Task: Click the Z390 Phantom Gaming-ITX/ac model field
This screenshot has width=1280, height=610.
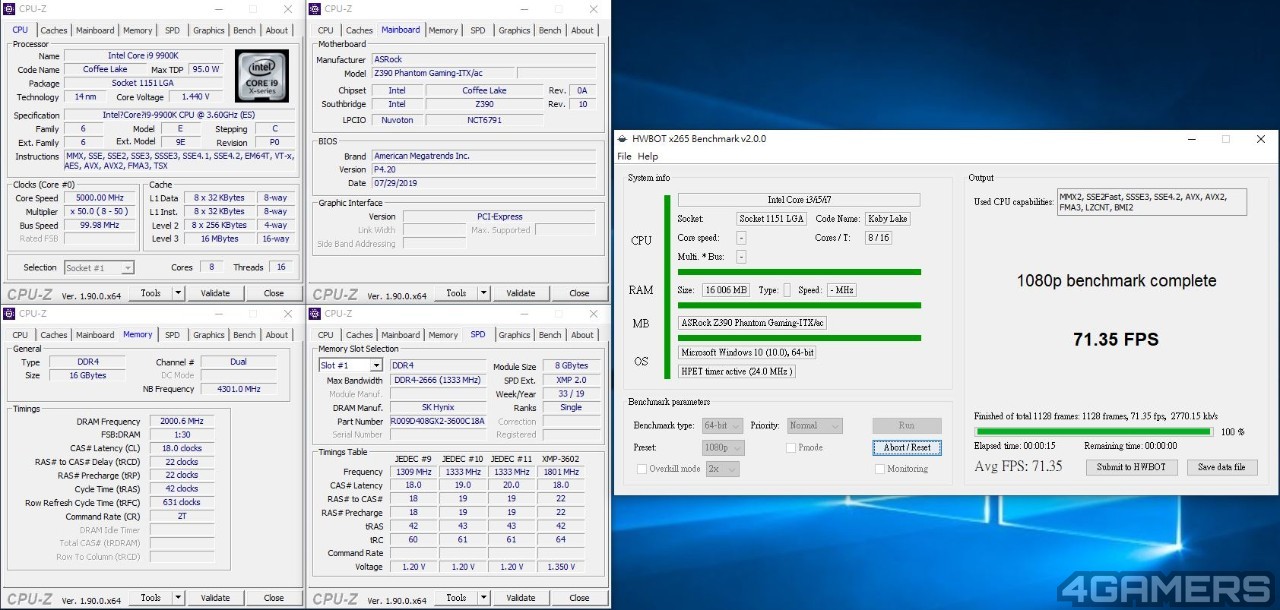Action: [x=443, y=73]
